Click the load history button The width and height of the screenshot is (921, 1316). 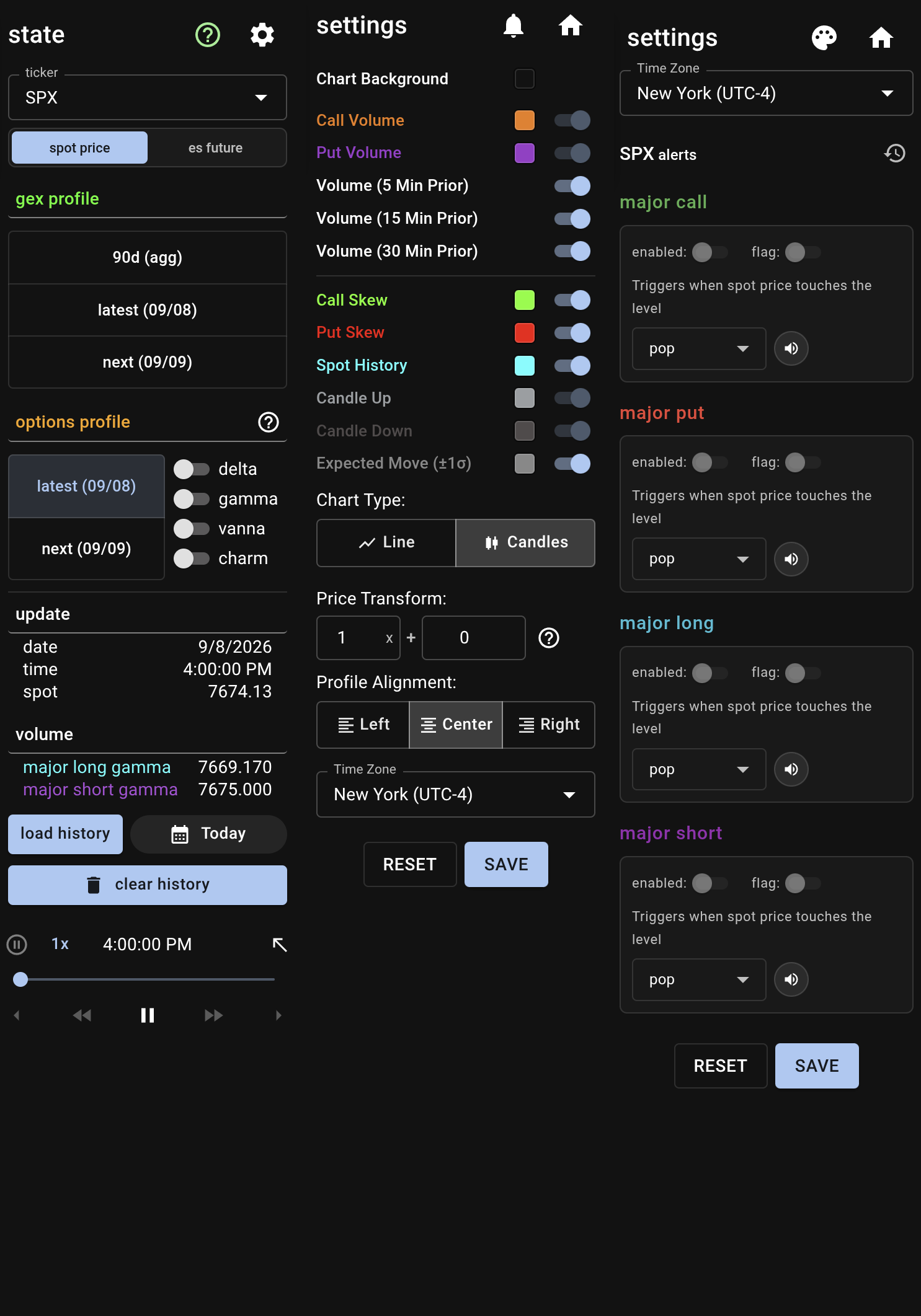click(65, 834)
